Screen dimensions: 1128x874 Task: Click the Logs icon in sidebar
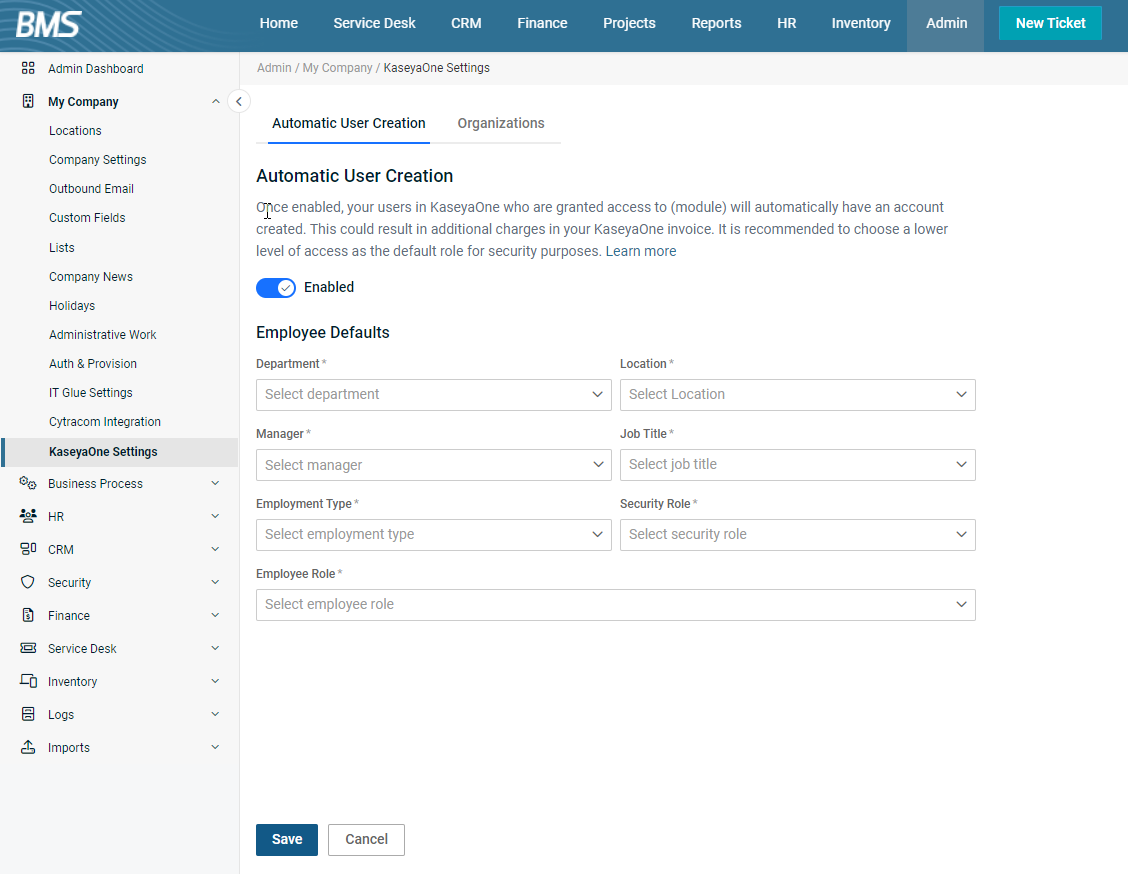point(28,714)
